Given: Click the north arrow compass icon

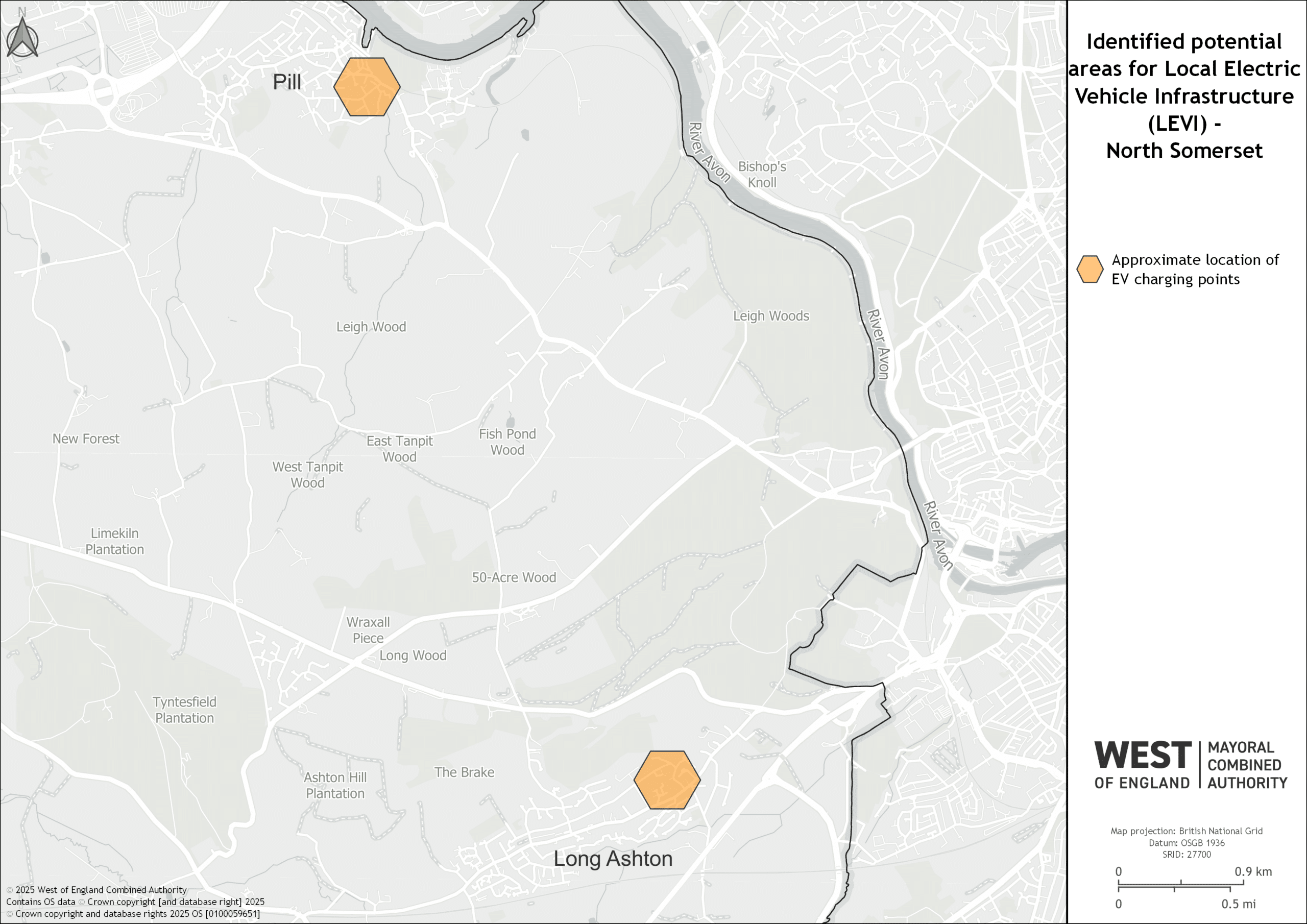Looking at the screenshot, I should tap(22, 33).
